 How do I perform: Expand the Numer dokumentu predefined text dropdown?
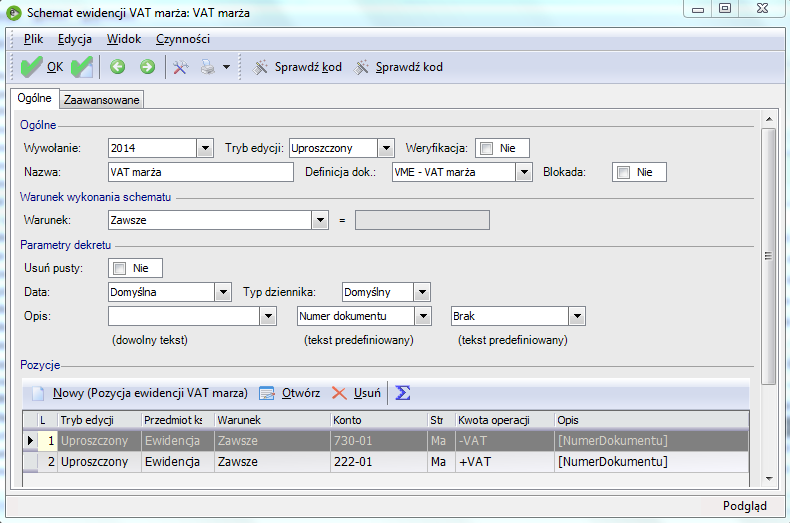pos(423,316)
